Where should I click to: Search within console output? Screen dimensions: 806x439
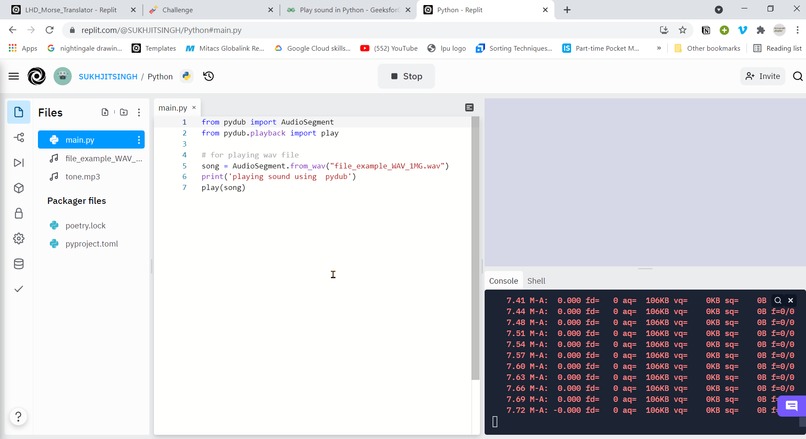[778, 300]
